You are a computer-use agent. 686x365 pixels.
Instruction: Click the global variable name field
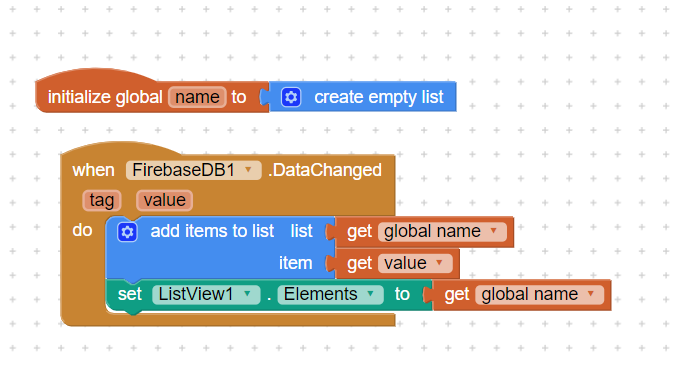click(197, 97)
